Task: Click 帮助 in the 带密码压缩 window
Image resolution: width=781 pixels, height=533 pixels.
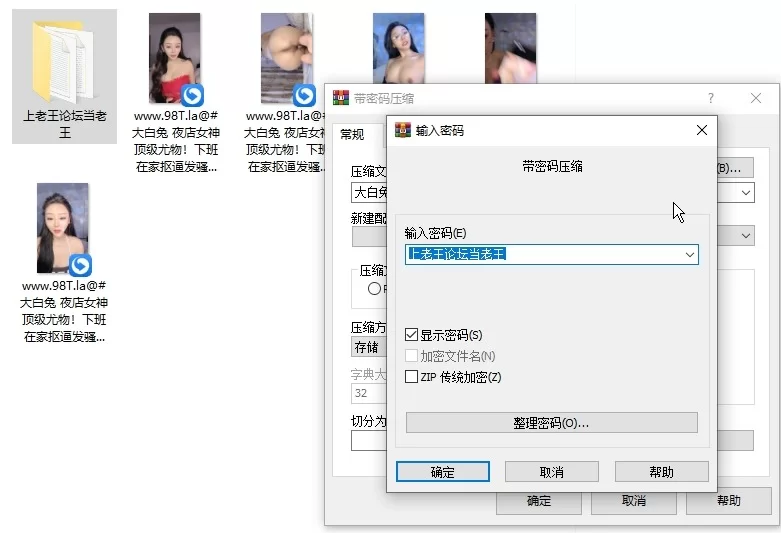Action: coord(729,501)
